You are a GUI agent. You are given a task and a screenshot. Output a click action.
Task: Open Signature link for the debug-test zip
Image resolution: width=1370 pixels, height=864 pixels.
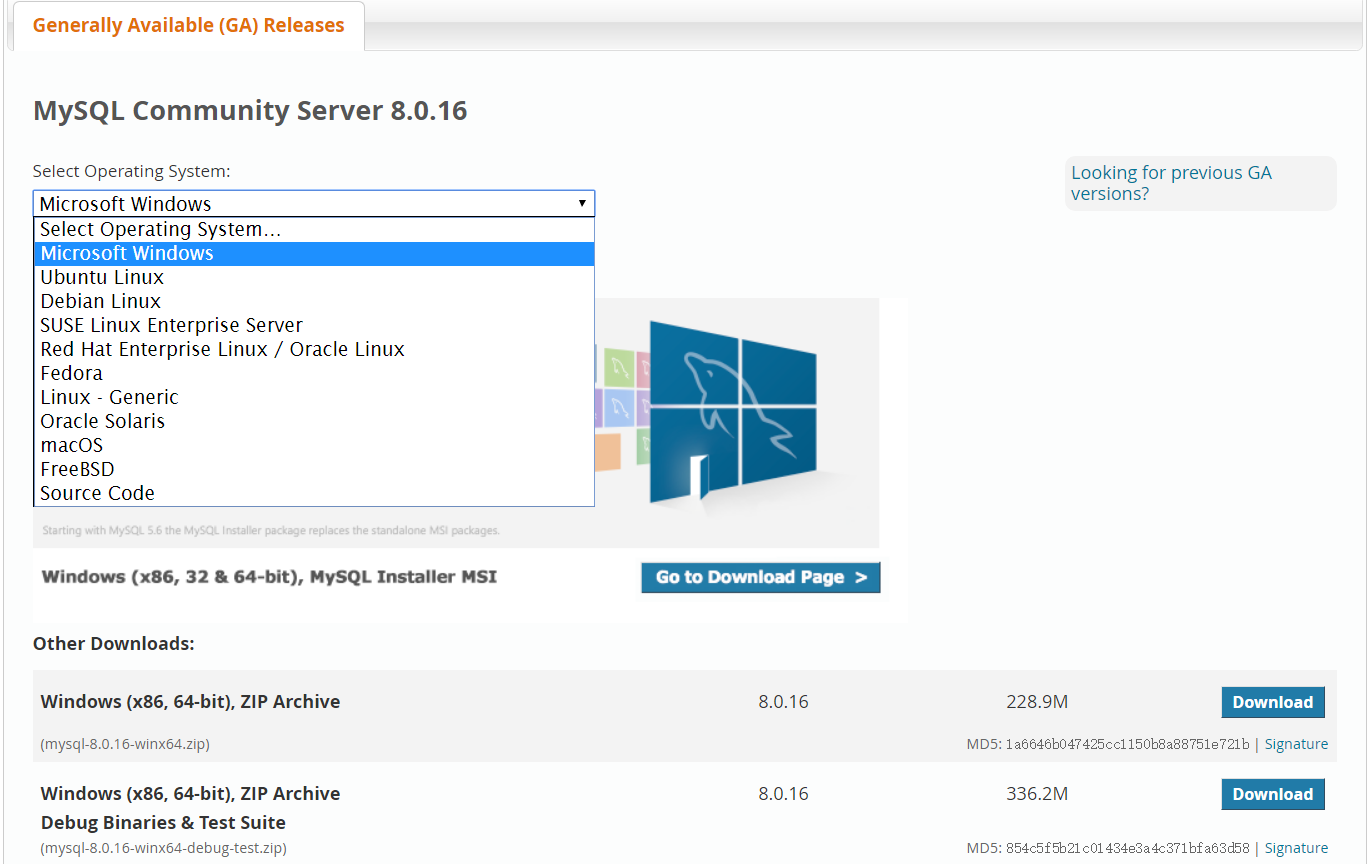coord(1296,848)
